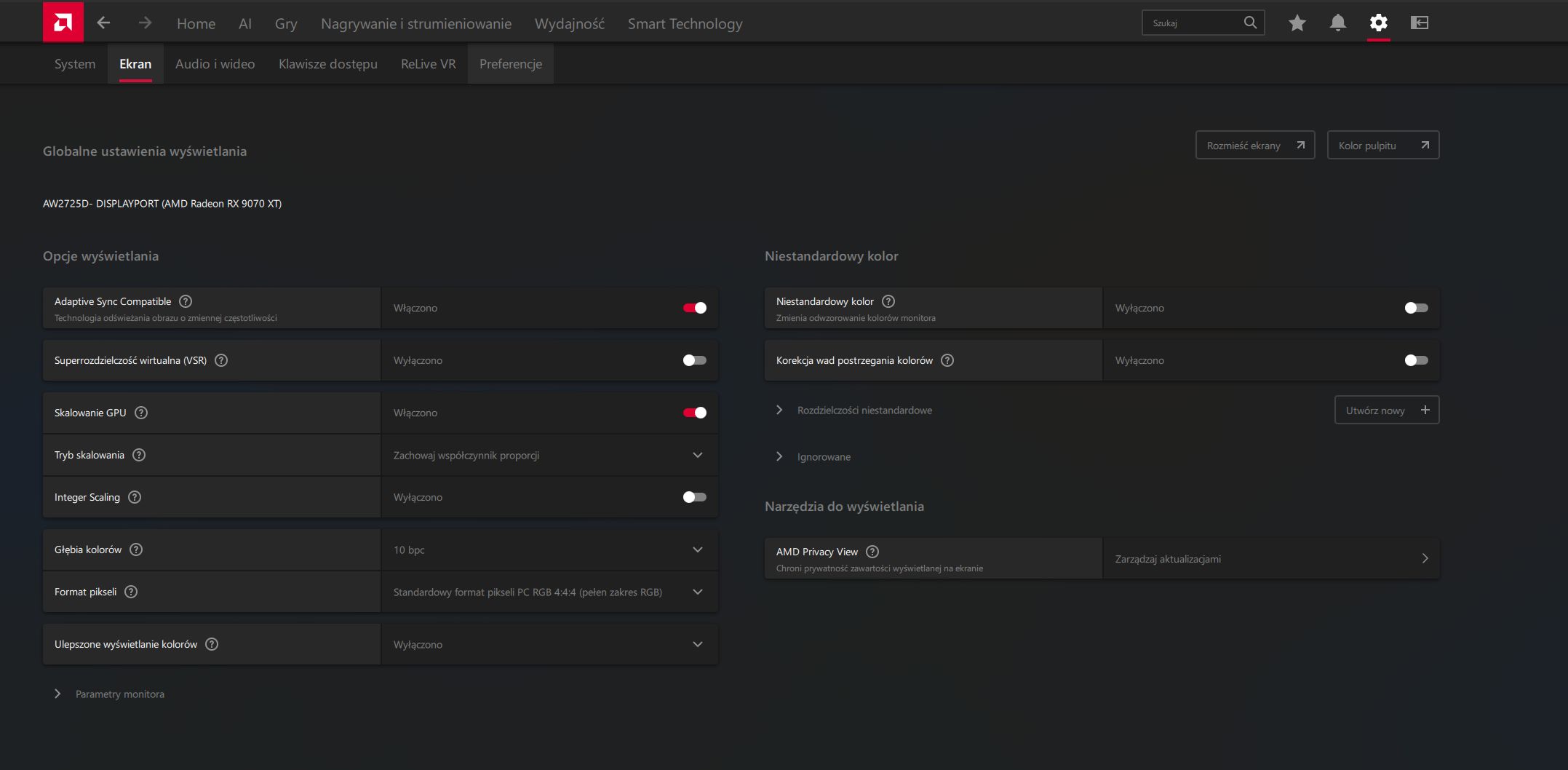Go back with the left arrow
The width and height of the screenshot is (1568, 770).
[103, 23]
